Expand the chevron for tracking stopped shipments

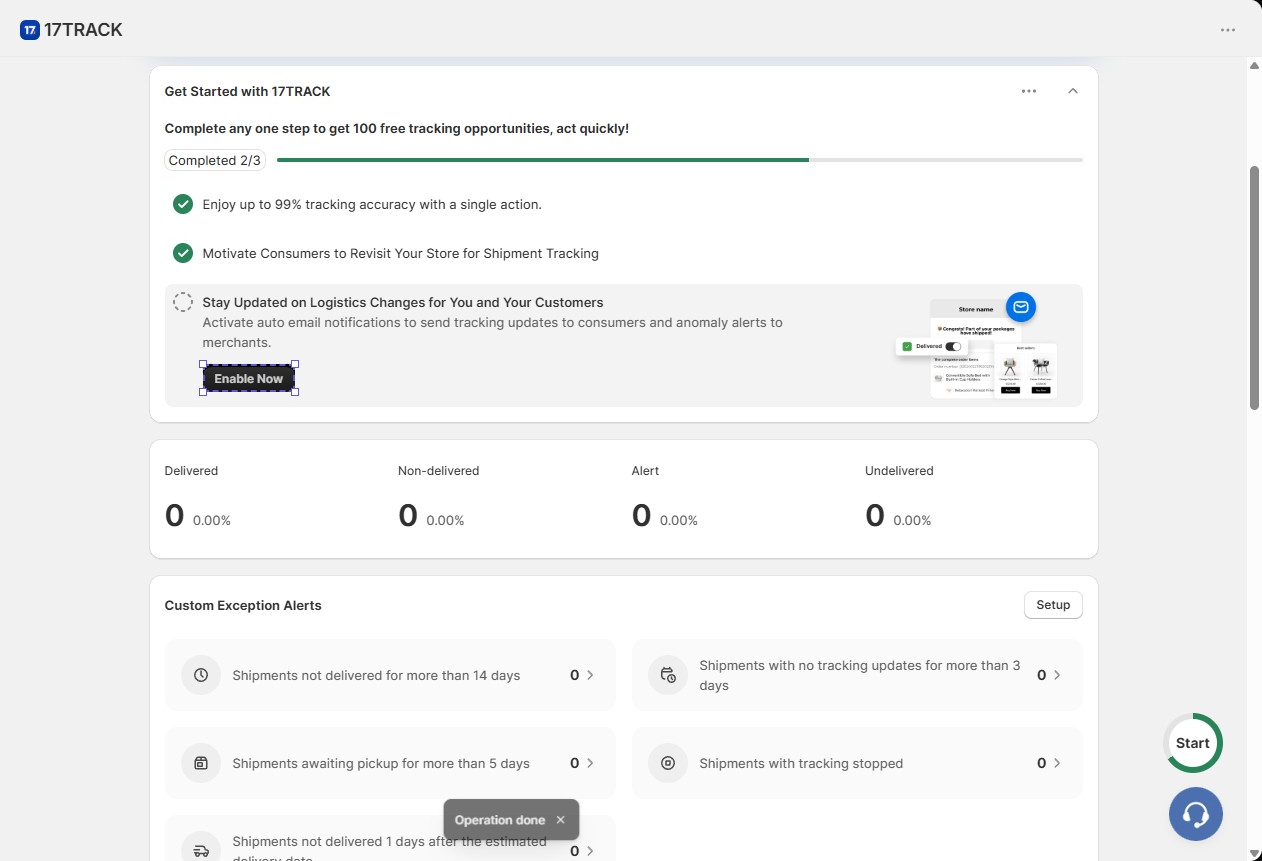pos(1057,763)
